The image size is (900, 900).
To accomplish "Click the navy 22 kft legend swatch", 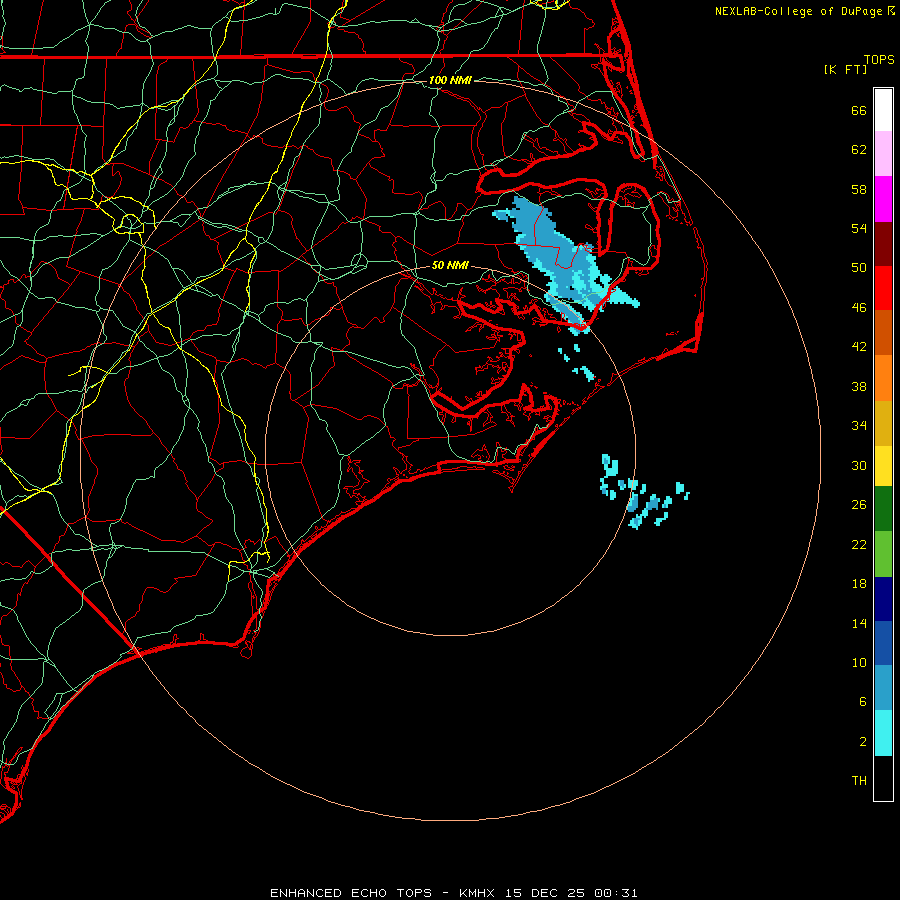I will [x=883, y=599].
